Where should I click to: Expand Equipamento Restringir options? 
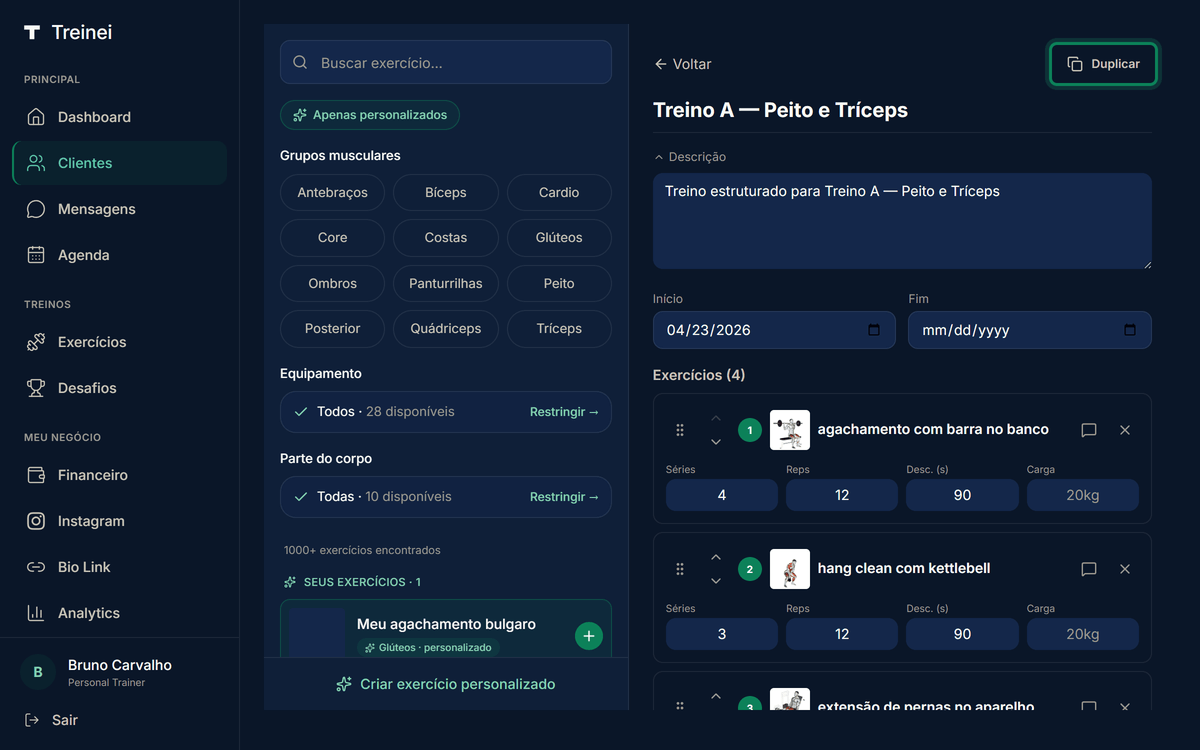[564, 412]
